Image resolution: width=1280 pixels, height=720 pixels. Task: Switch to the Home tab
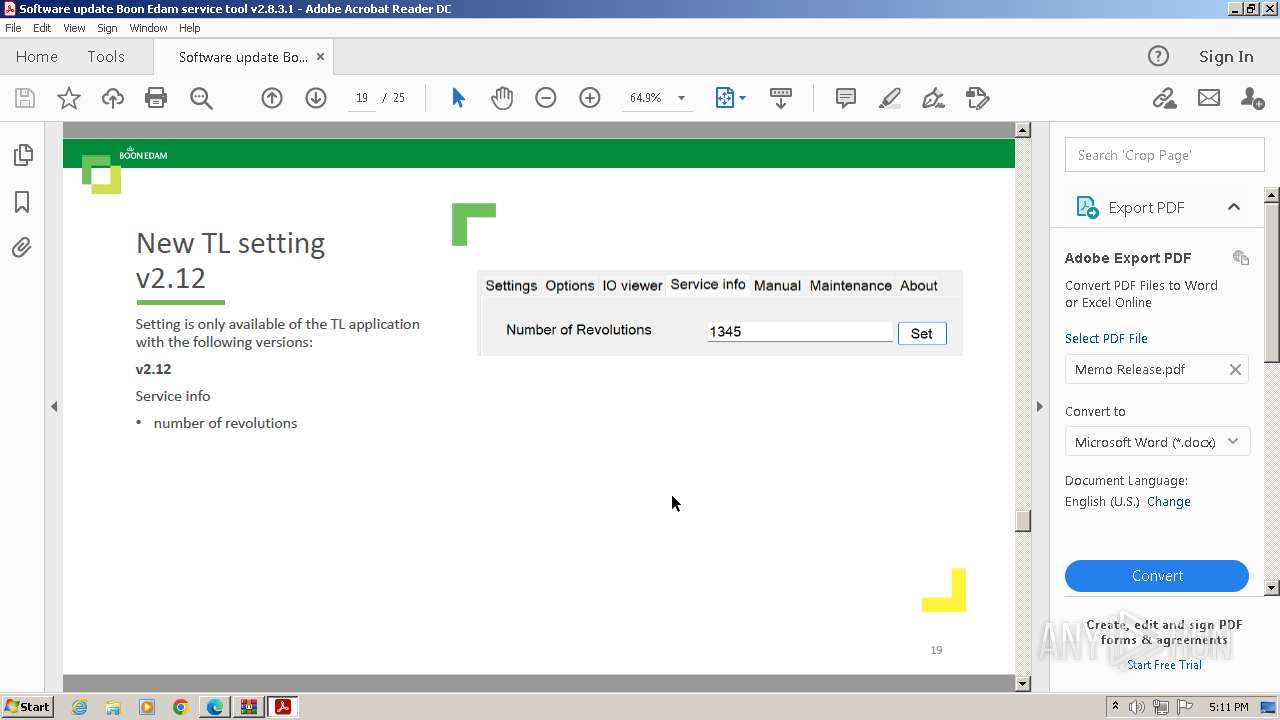point(37,57)
